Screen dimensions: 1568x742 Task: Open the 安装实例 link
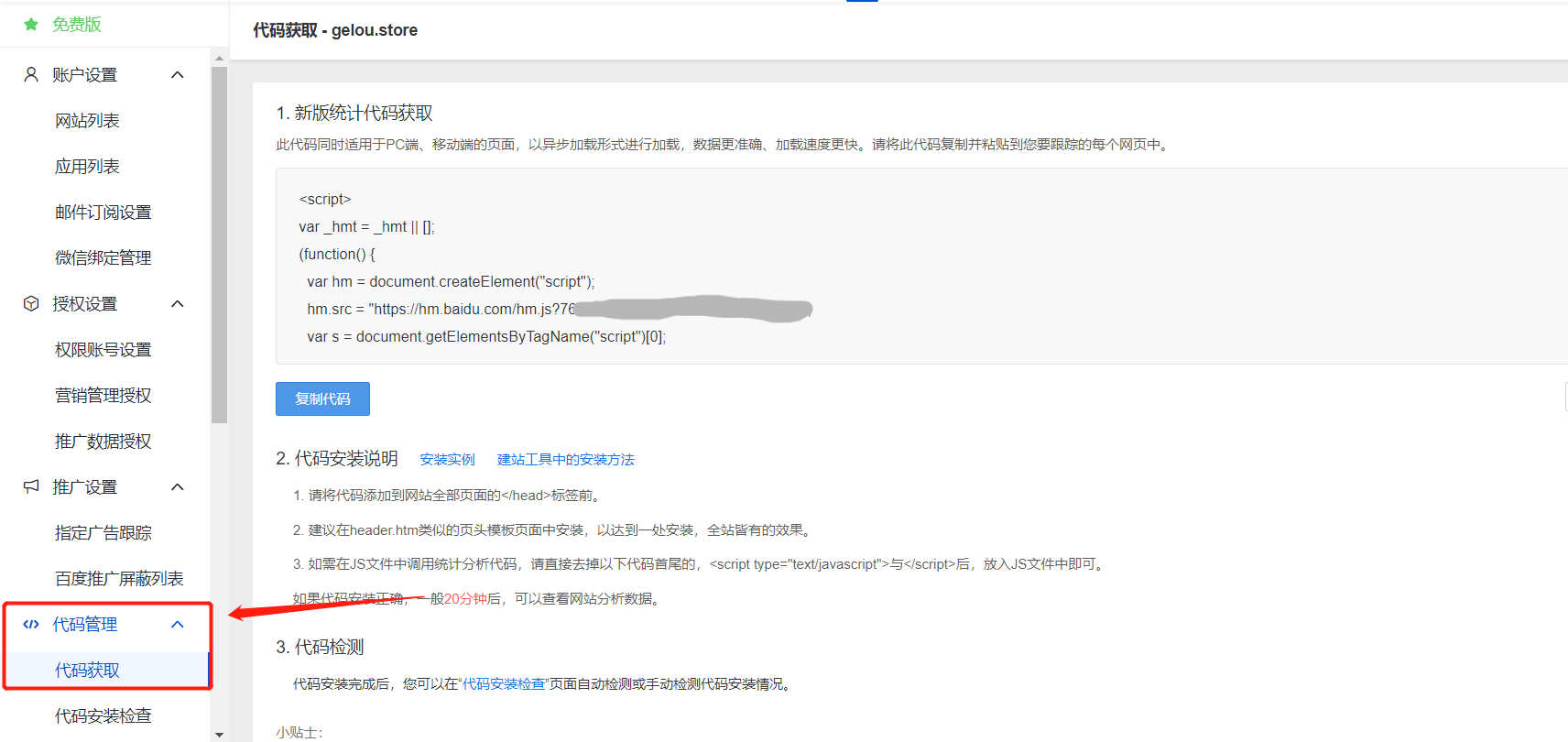447,459
